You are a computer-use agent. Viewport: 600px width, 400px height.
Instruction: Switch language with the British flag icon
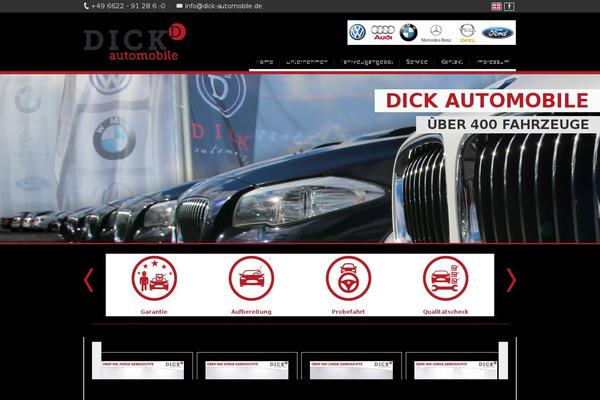[496, 6]
